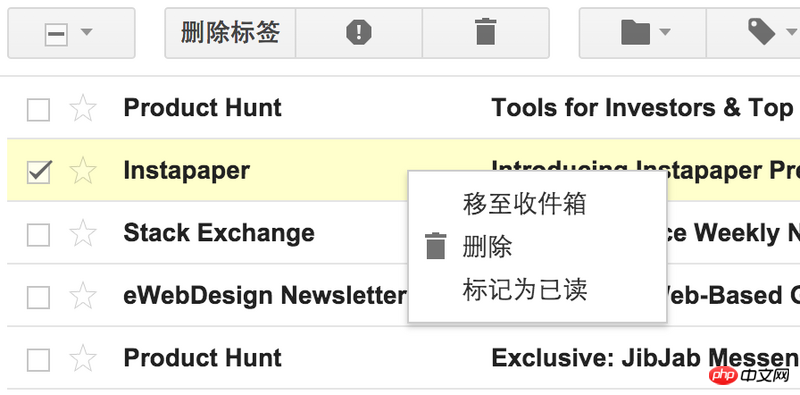Tick checkbox for Product Hunt Tools for Investors email
The height and width of the screenshot is (395, 800).
(x=38, y=110)
